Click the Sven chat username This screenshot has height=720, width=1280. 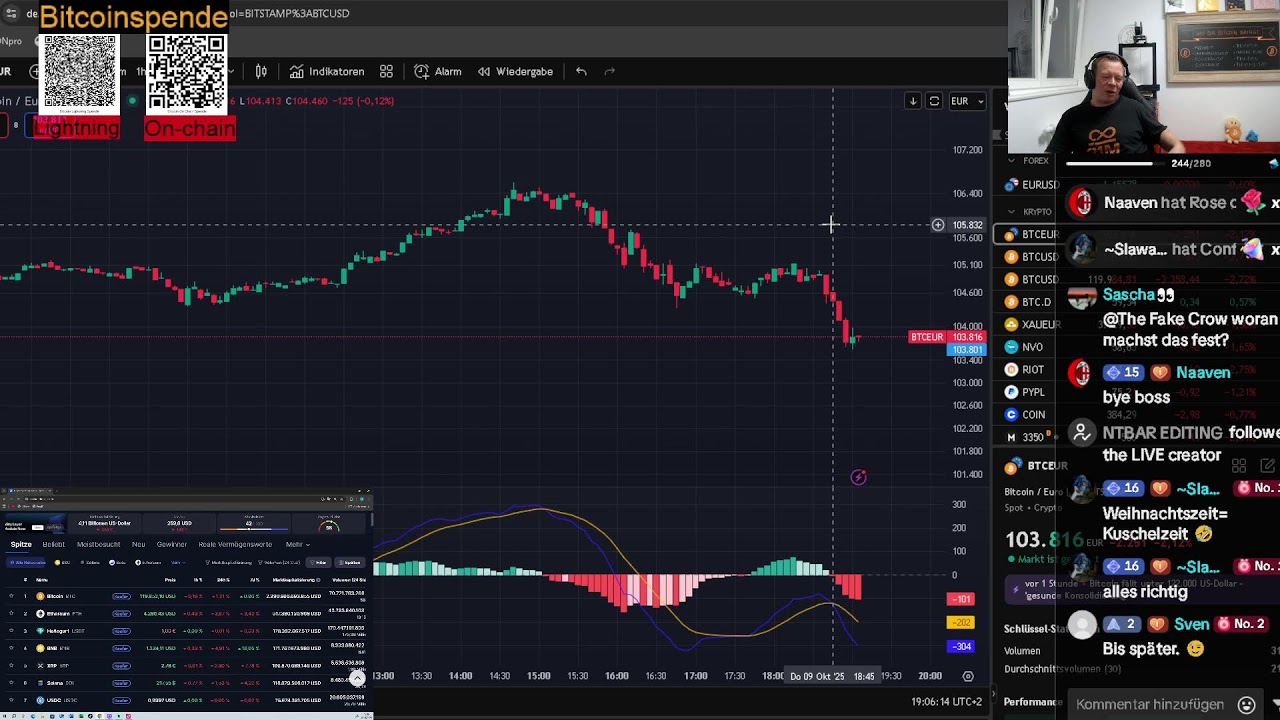[x=1192, y=624]
